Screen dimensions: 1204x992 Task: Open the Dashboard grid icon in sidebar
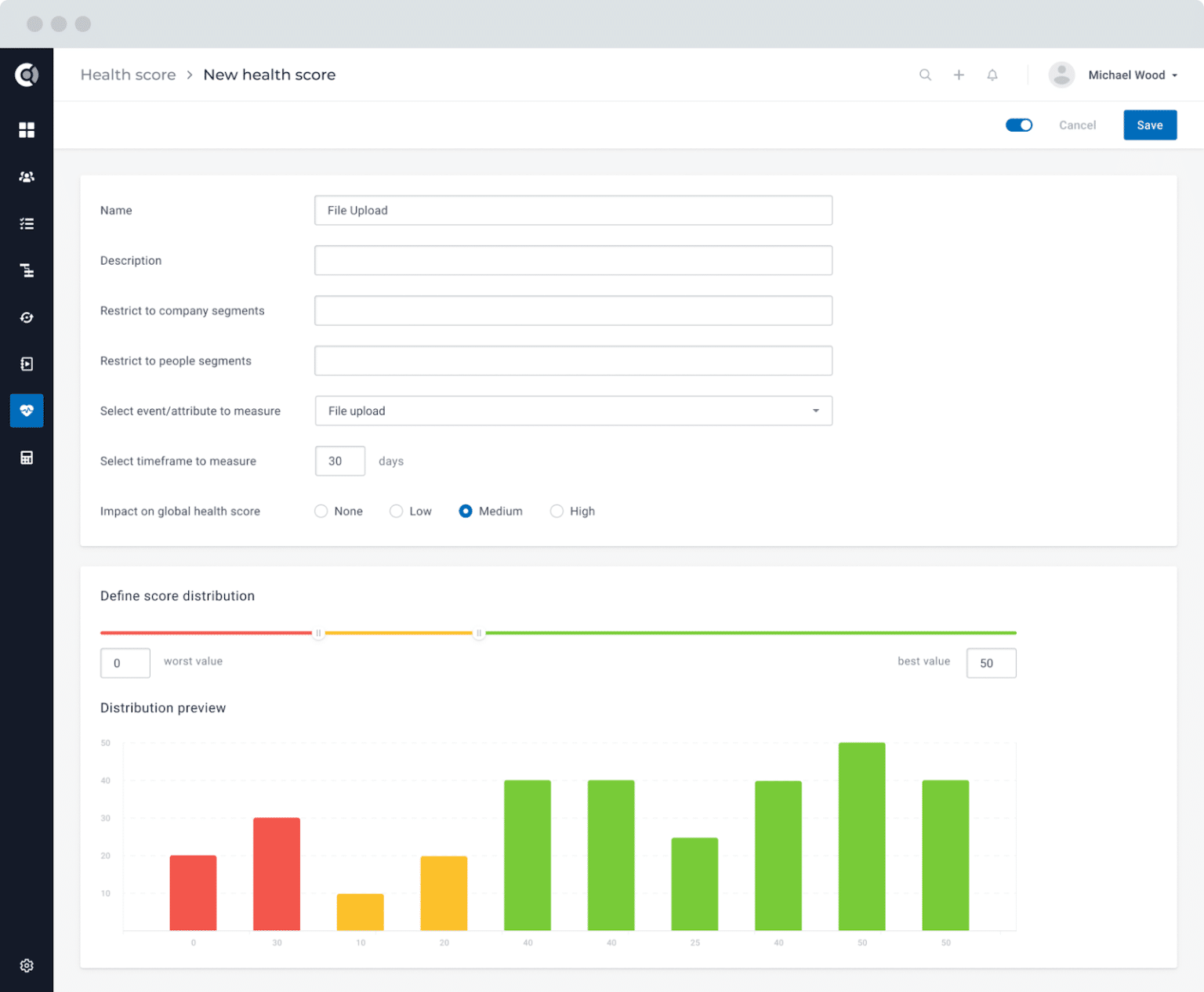27,130
